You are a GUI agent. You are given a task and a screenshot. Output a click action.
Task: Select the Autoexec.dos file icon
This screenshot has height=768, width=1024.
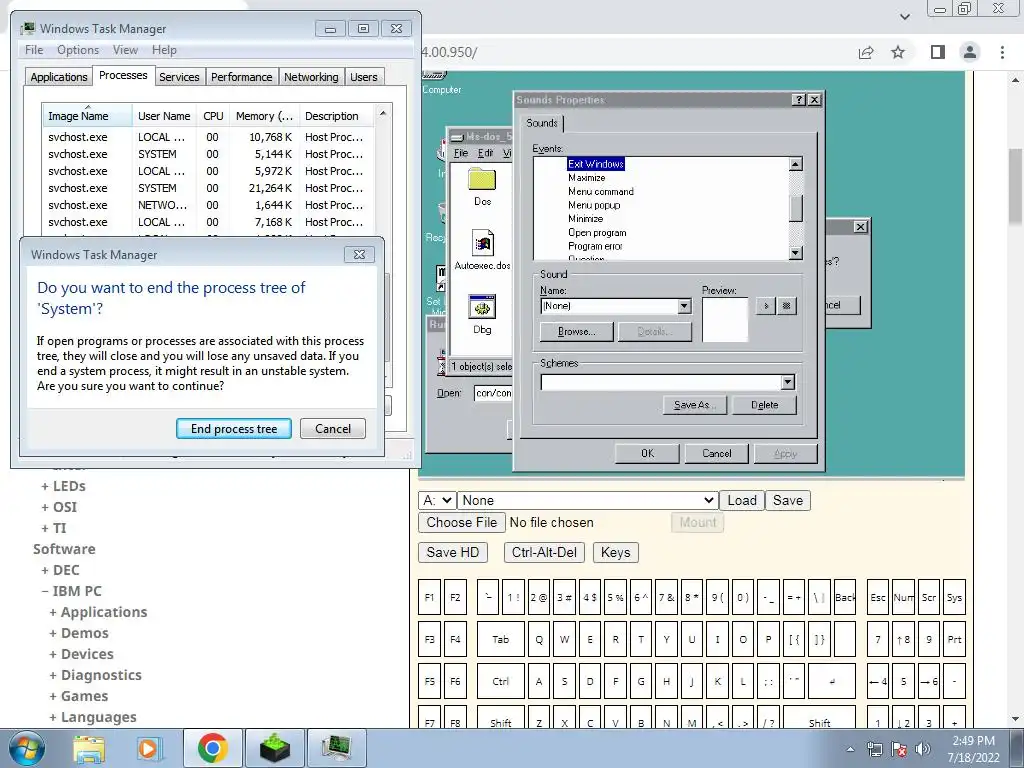tap(483, 250)
